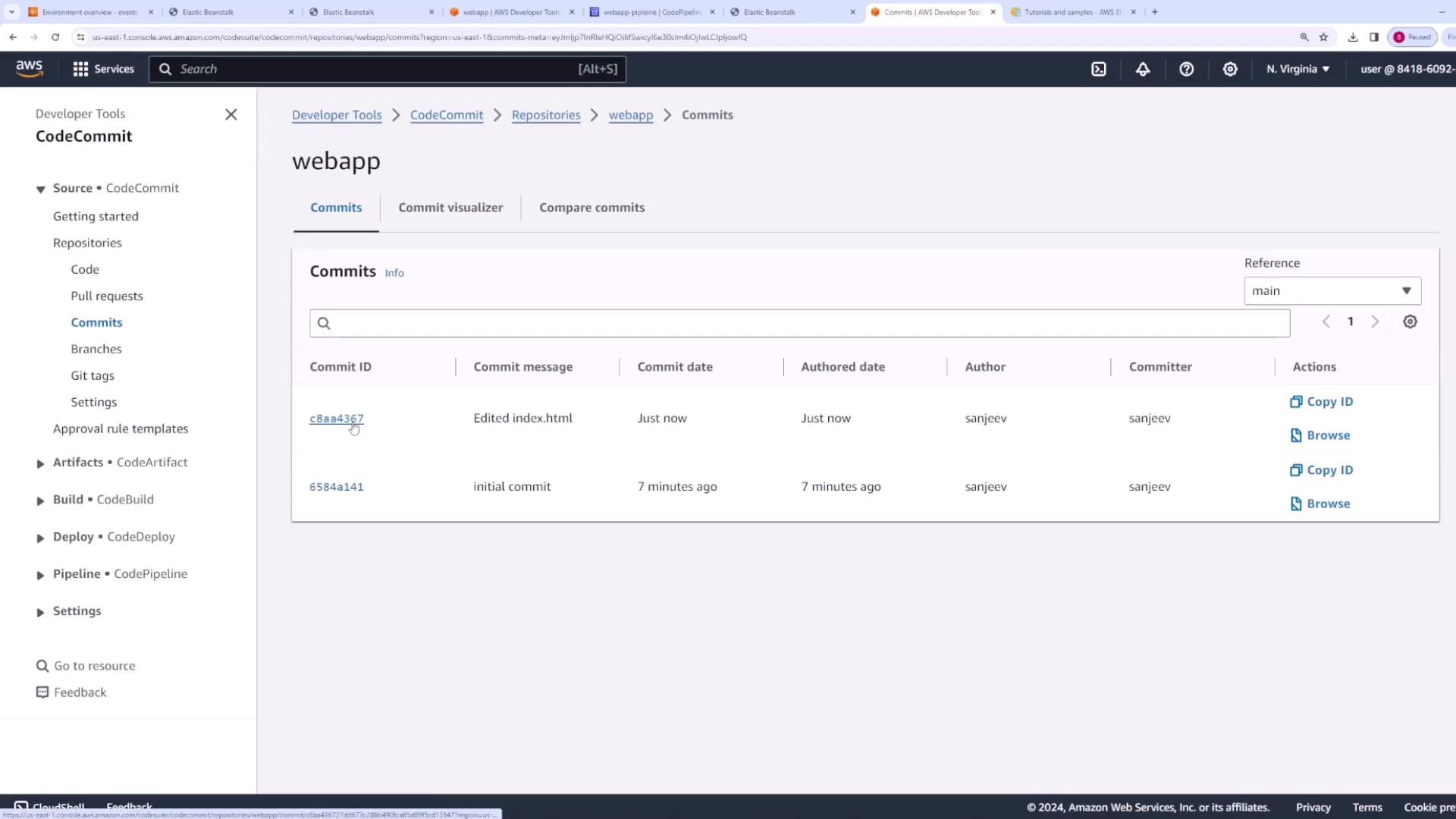
Task: Open Branches in the sidebar
Action: (96, 349)
